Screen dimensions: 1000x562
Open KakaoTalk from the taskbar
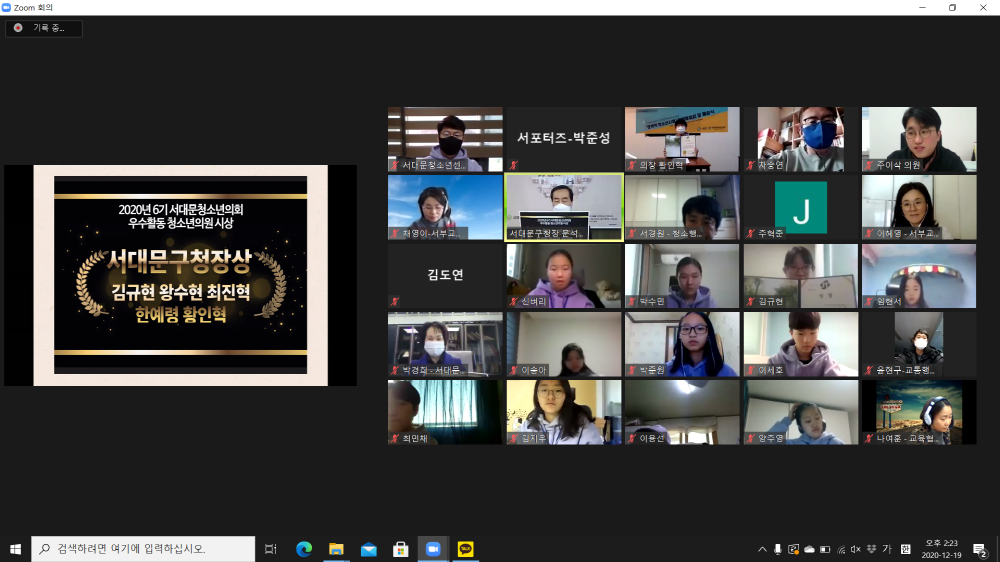[465, 549]
